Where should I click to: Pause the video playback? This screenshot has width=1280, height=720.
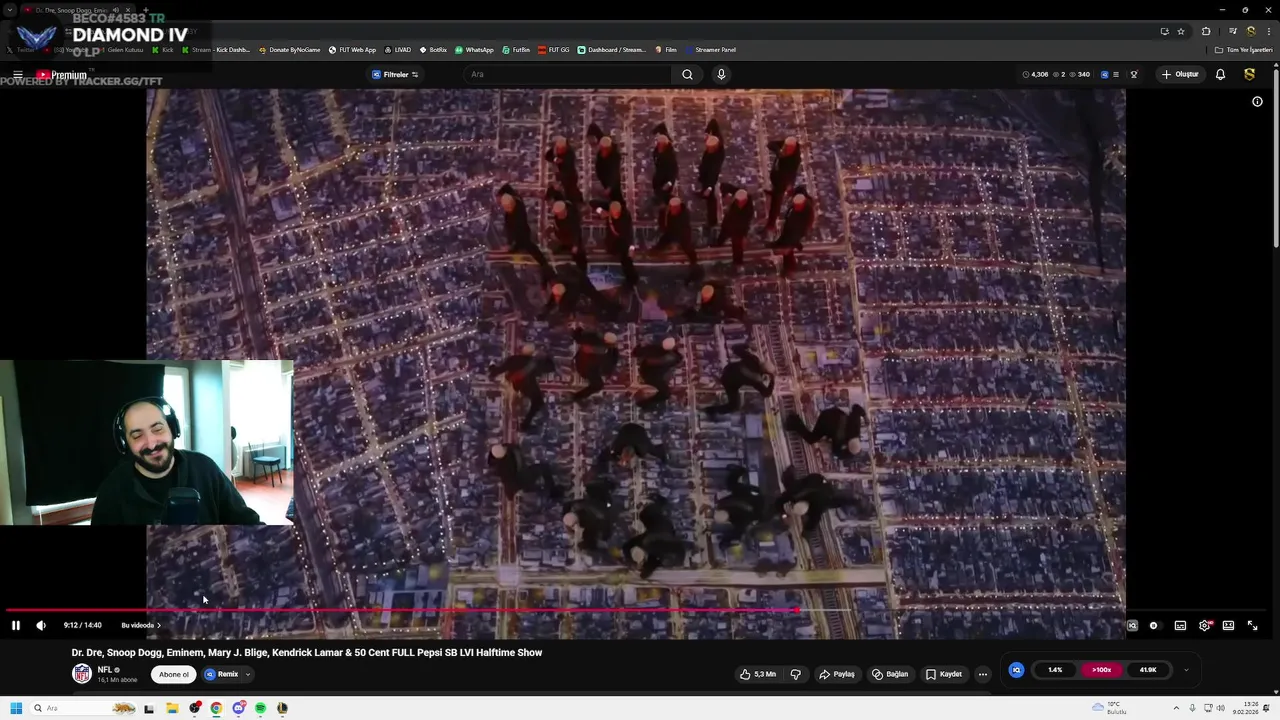click(x=16, y=625)
